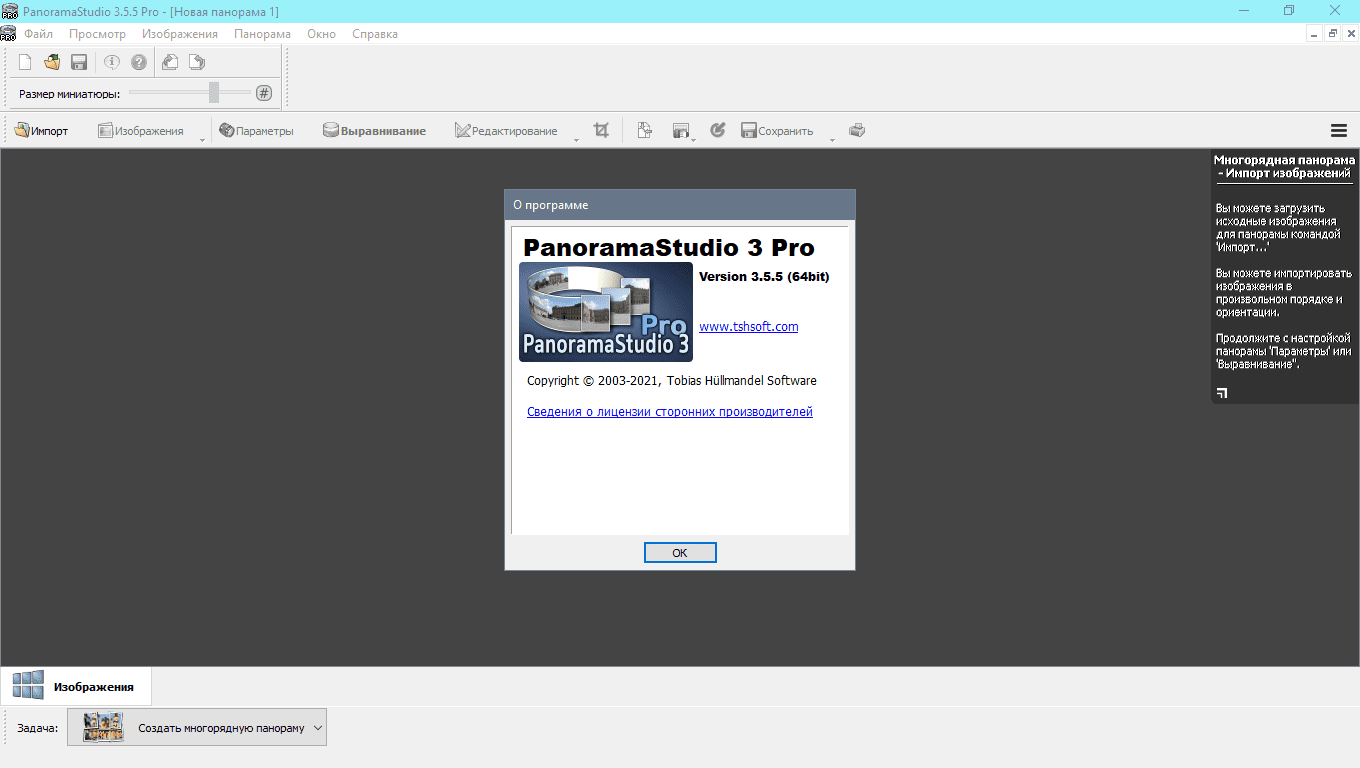Viewport: 1360px width, 768px height.
Task: Click the document icon left of Файл
Action: [x=9, y=34]
